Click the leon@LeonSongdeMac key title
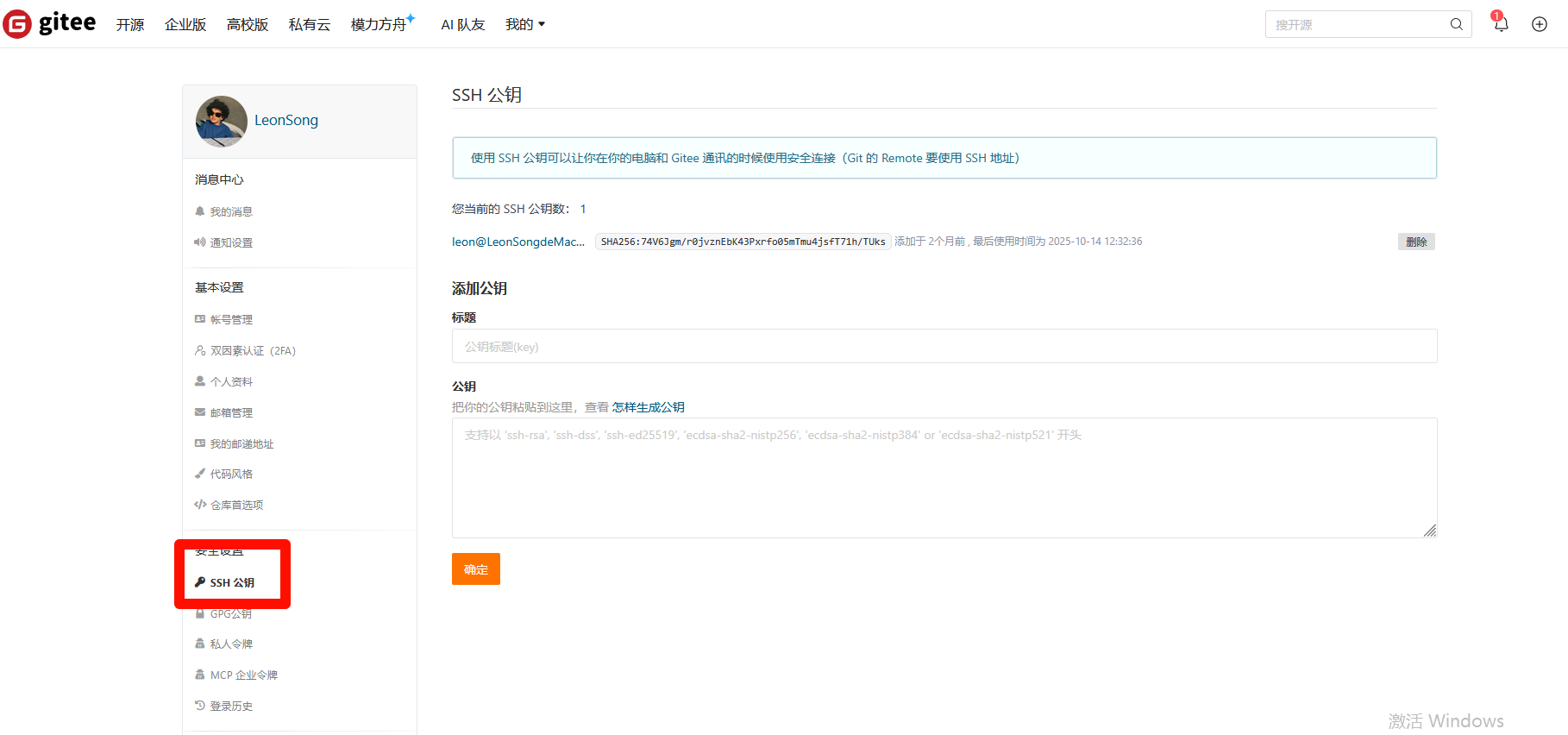Viewport: 1568px width, 735px height. [x=518, y=242]
